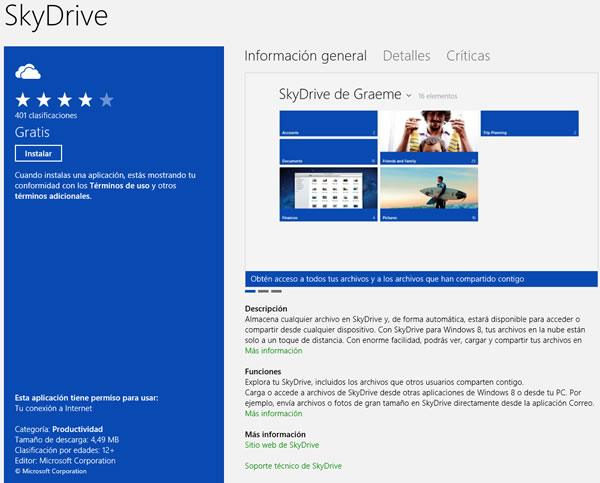The image size is (600, 483).
Task: Open Sitio web de SkyDrive link
Action: [x=282, y=445]
